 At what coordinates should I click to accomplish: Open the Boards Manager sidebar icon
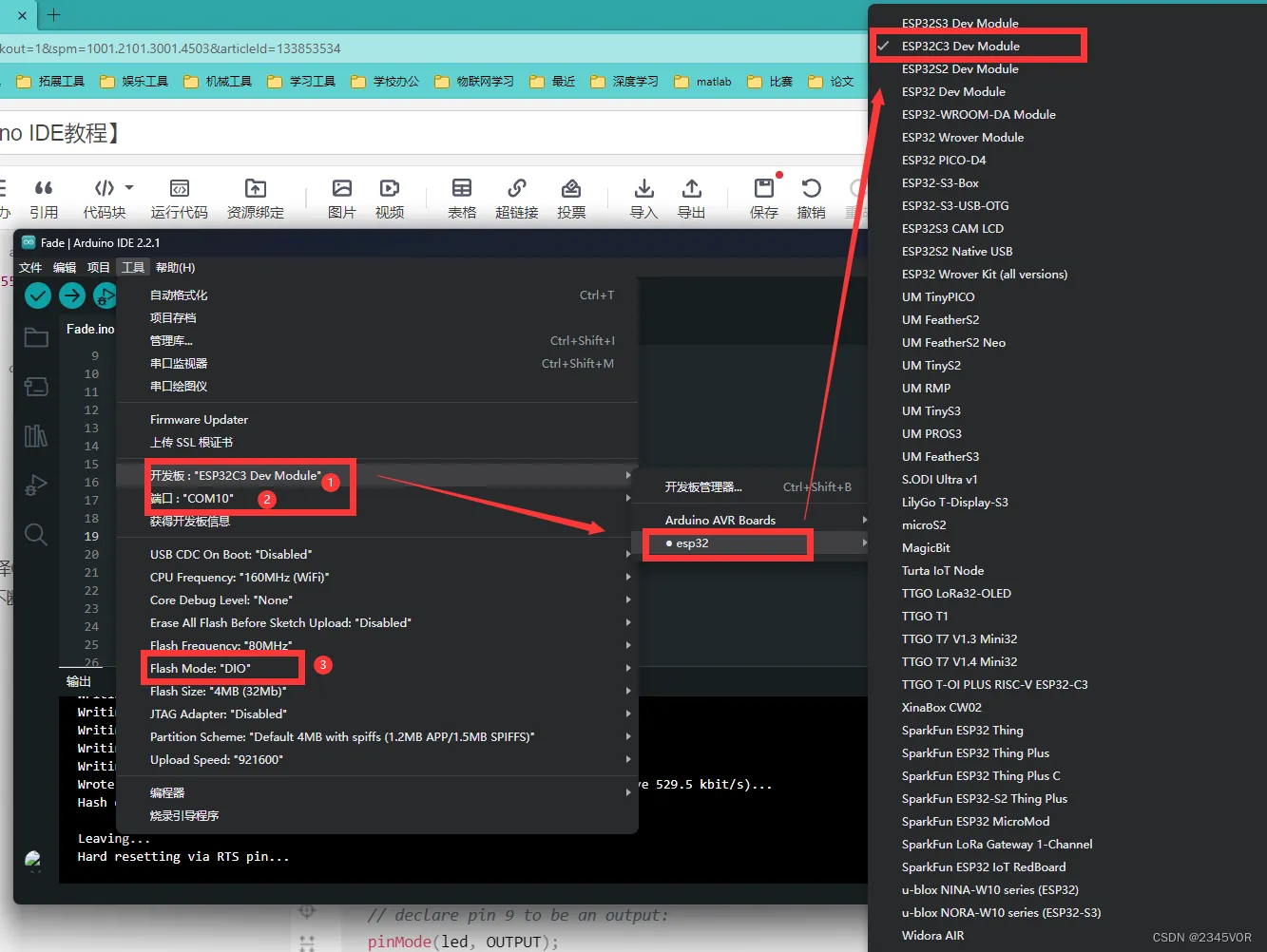pyautogui.click(x=36, y=386)
